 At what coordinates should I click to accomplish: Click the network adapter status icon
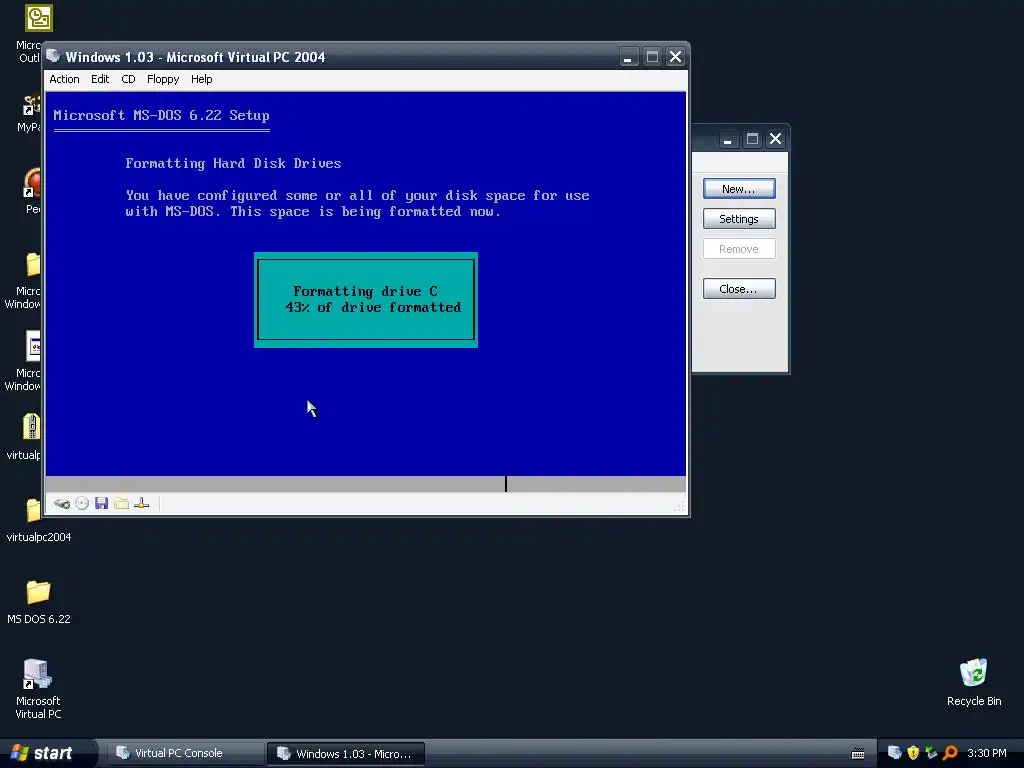click(142, 503)
